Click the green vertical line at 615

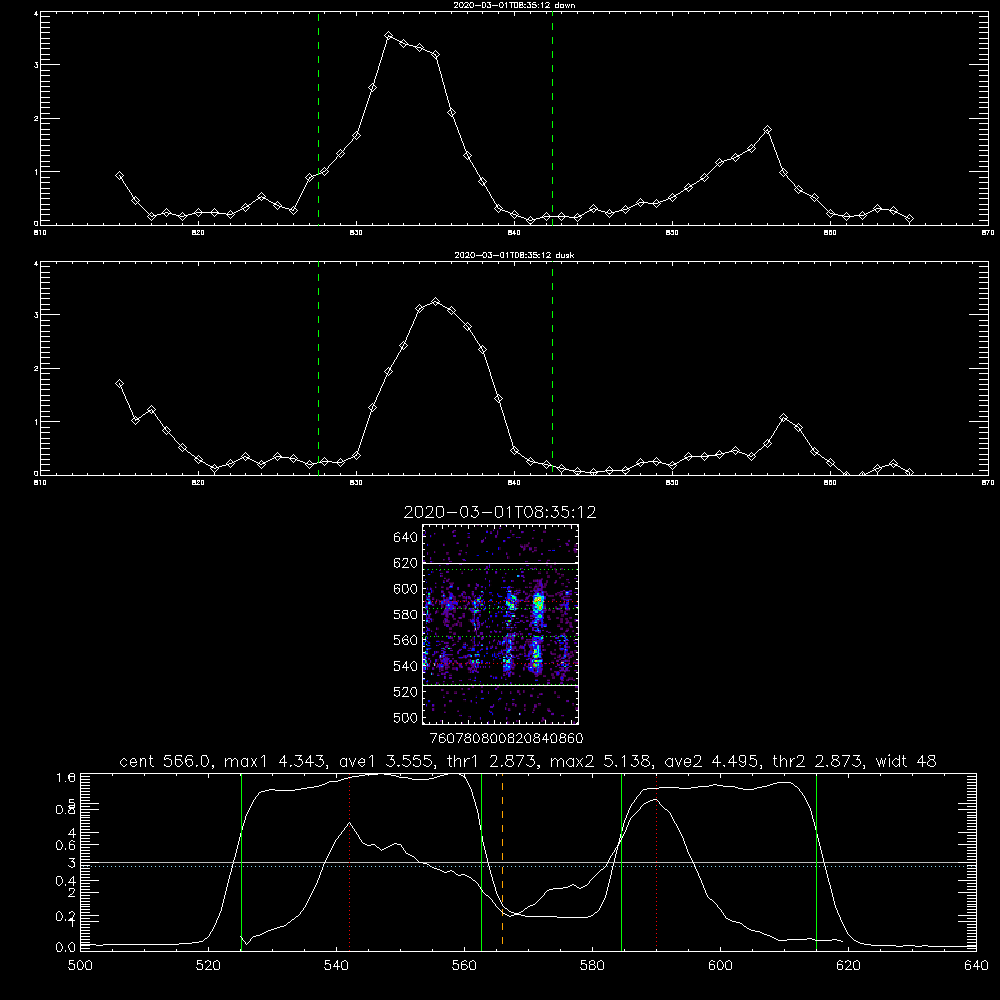coord(816,862)
